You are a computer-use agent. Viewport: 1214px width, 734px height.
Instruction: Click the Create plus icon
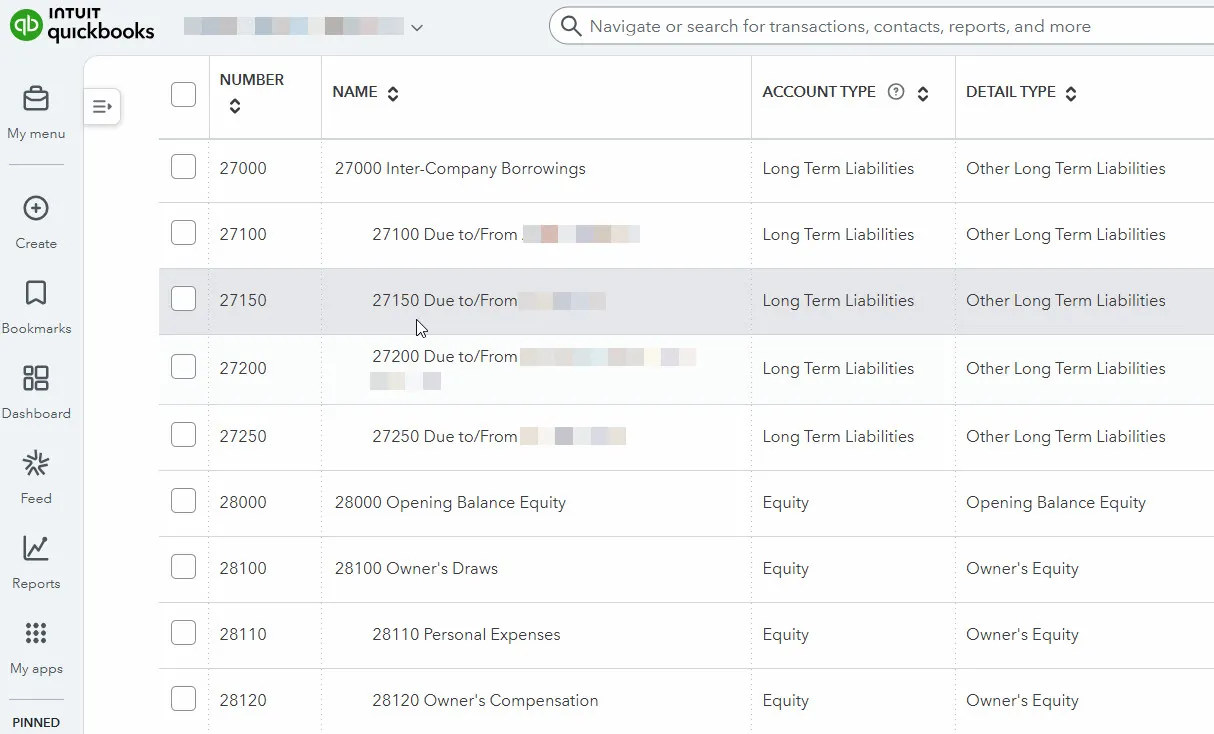click(x=36, y=209)
